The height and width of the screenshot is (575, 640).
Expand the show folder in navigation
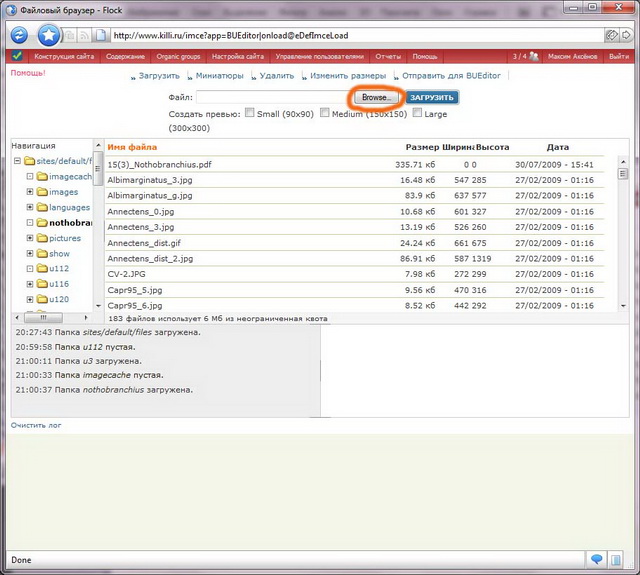(30, 253)
